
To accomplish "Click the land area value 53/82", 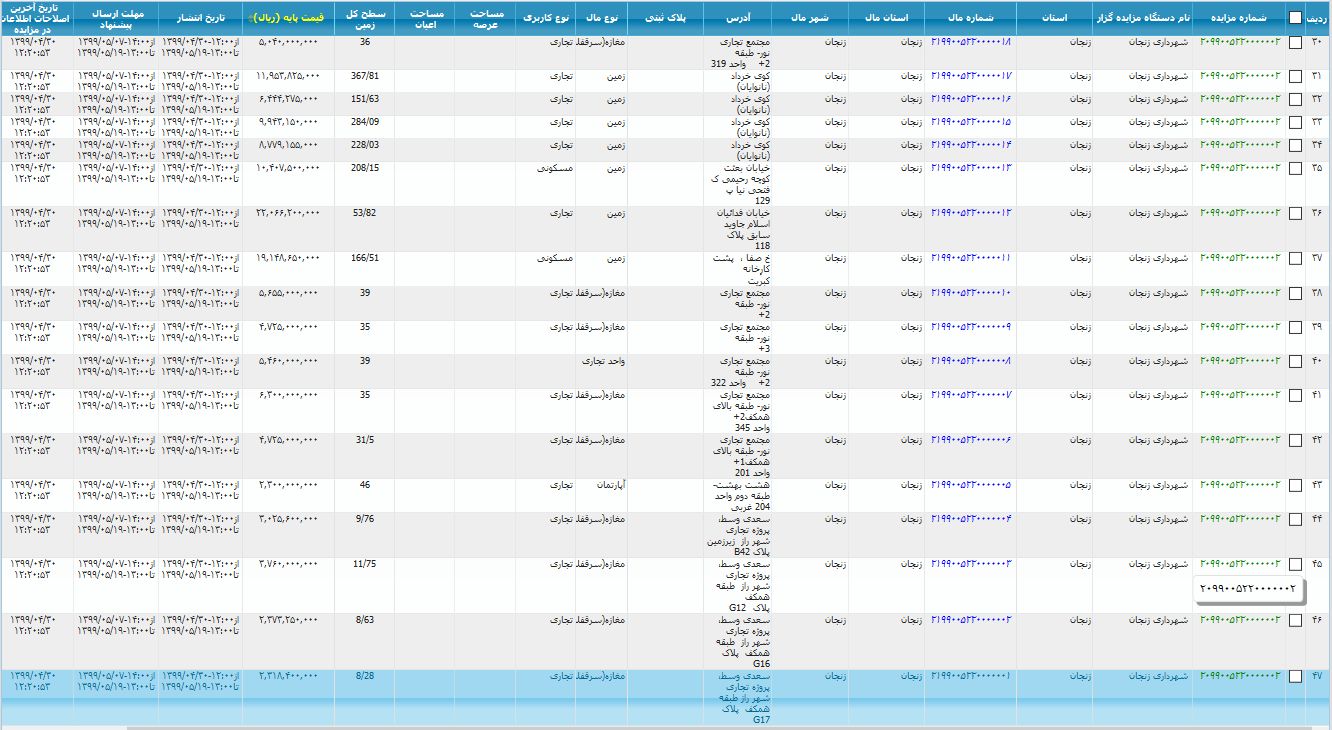I will click(365, 213).
